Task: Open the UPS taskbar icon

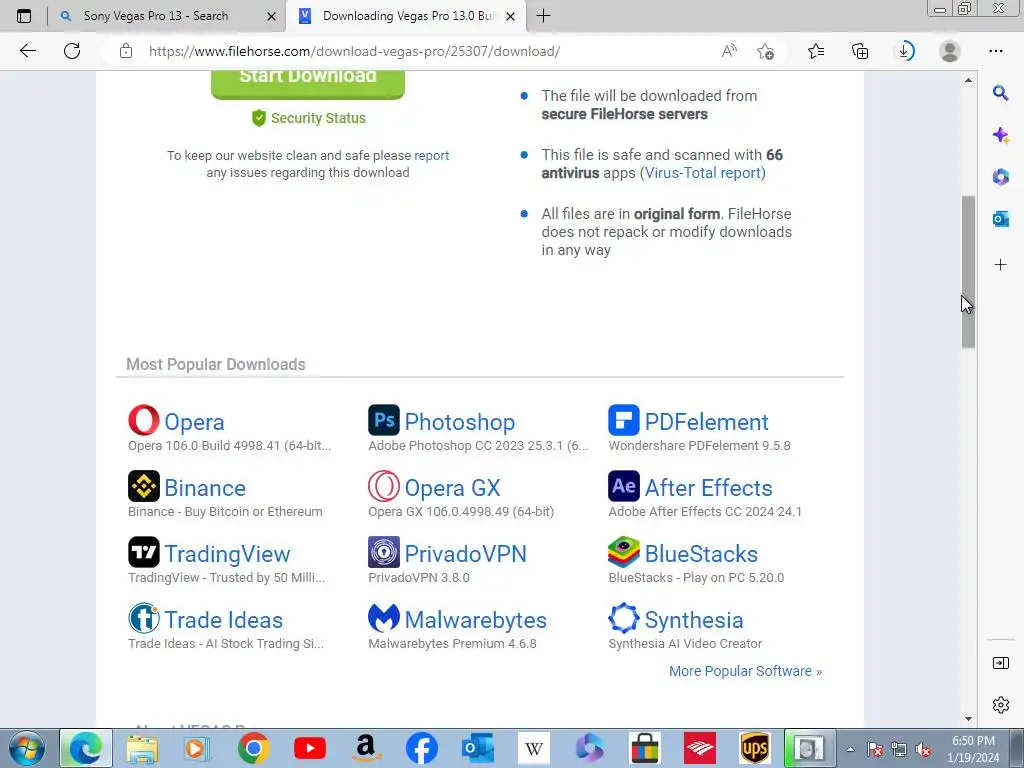Action: pos(755,748)
